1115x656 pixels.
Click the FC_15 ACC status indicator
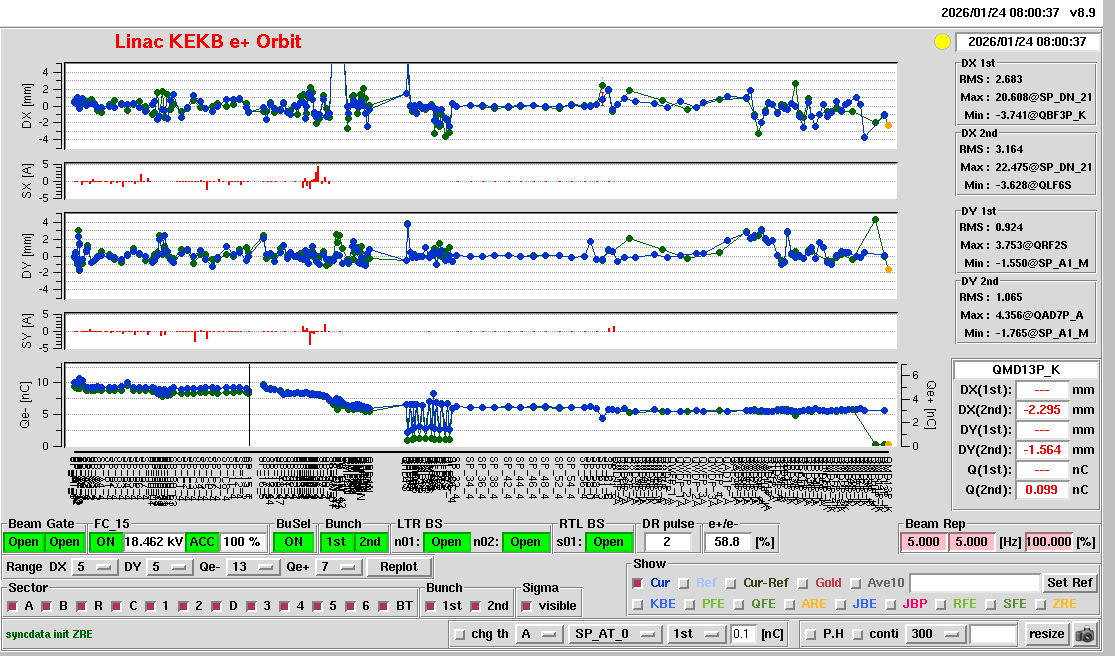(x=202, y=542)
